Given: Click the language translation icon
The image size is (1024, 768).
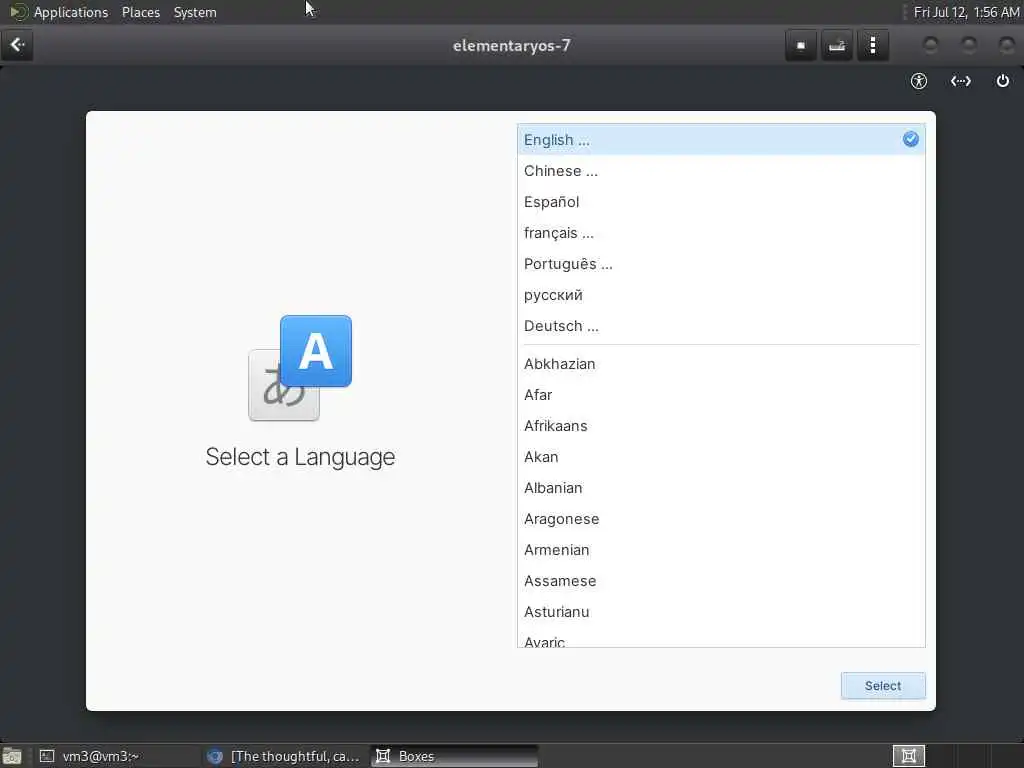Looking at the screenshot, I should [x=300, y=368].
